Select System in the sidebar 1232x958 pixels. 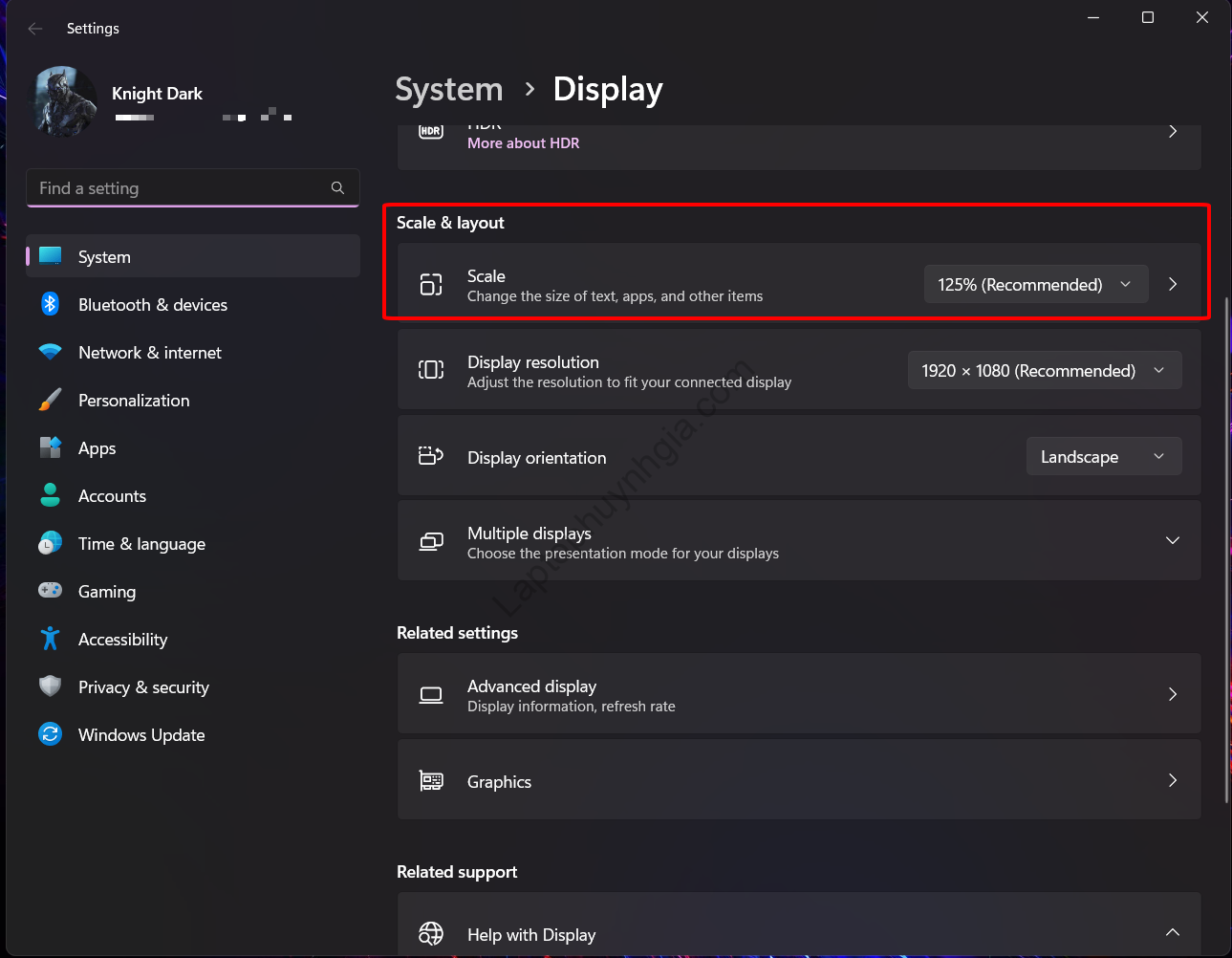click(193, 257)
